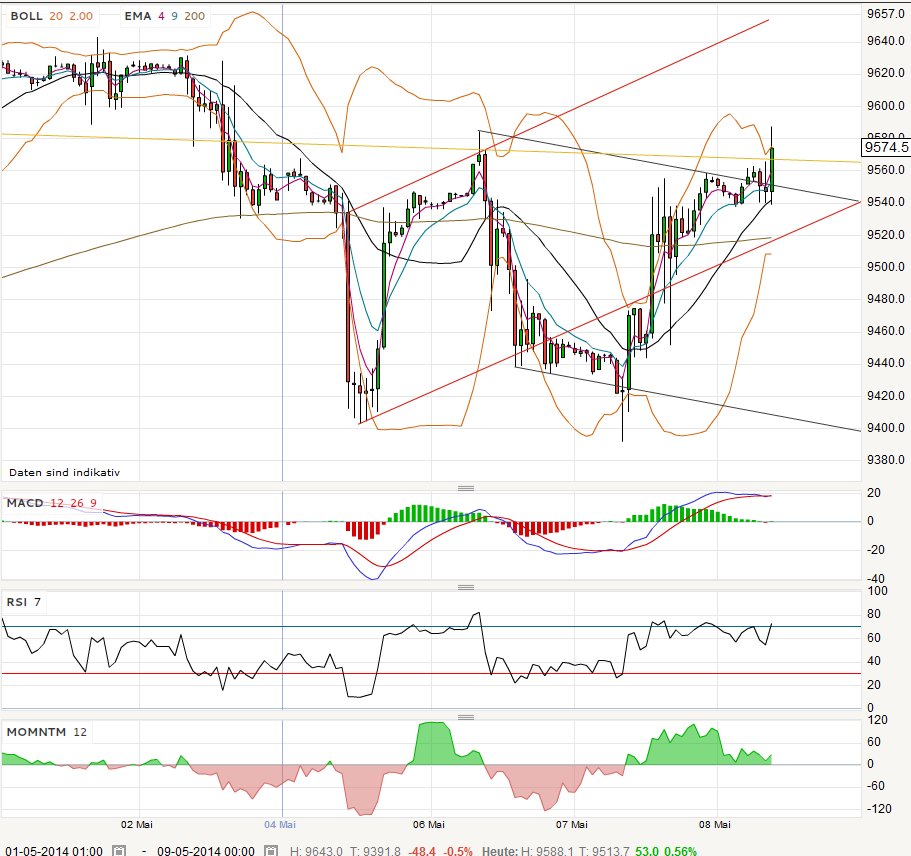
Task: Click the 02 Mai date axis label
Action: (137, 825)
